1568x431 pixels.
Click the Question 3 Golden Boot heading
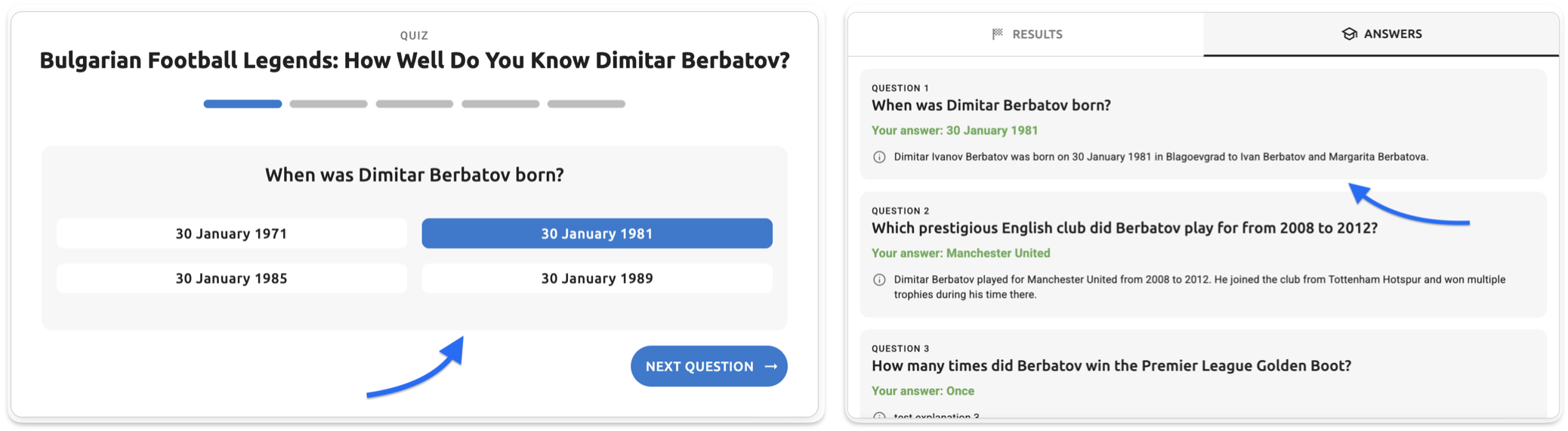pos(1111,366)
